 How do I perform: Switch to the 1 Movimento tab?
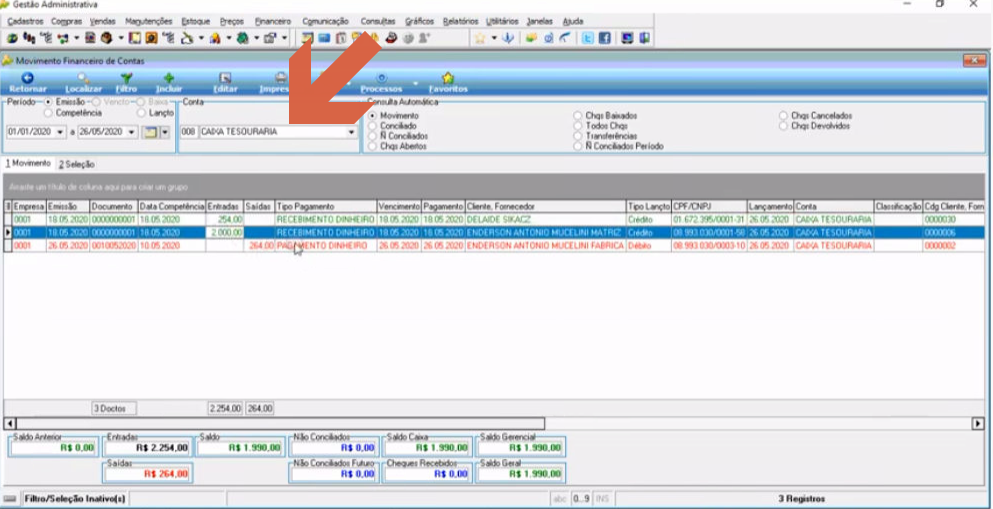click(28, 163)
